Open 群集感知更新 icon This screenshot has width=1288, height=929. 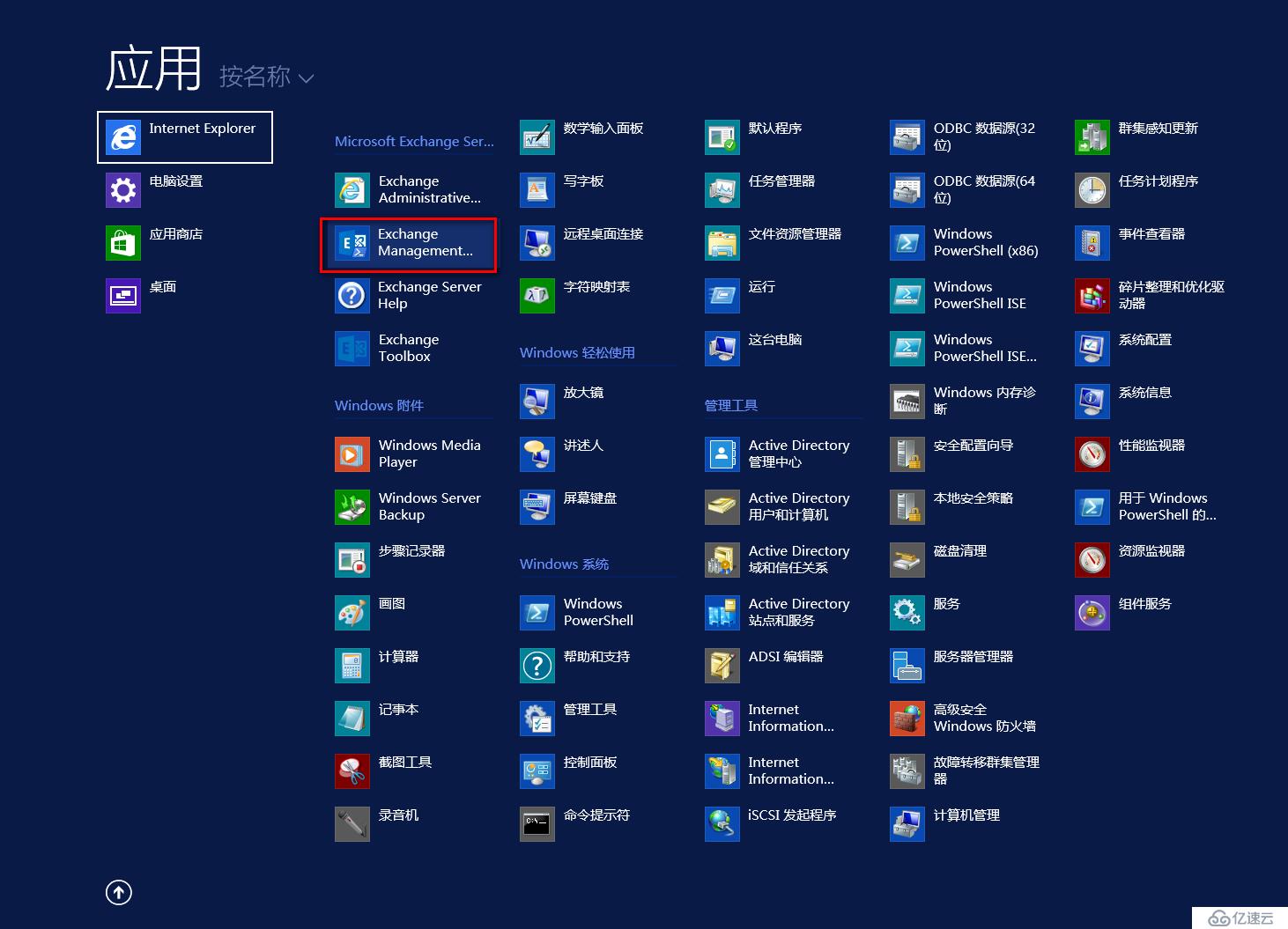coord(1092,137)
